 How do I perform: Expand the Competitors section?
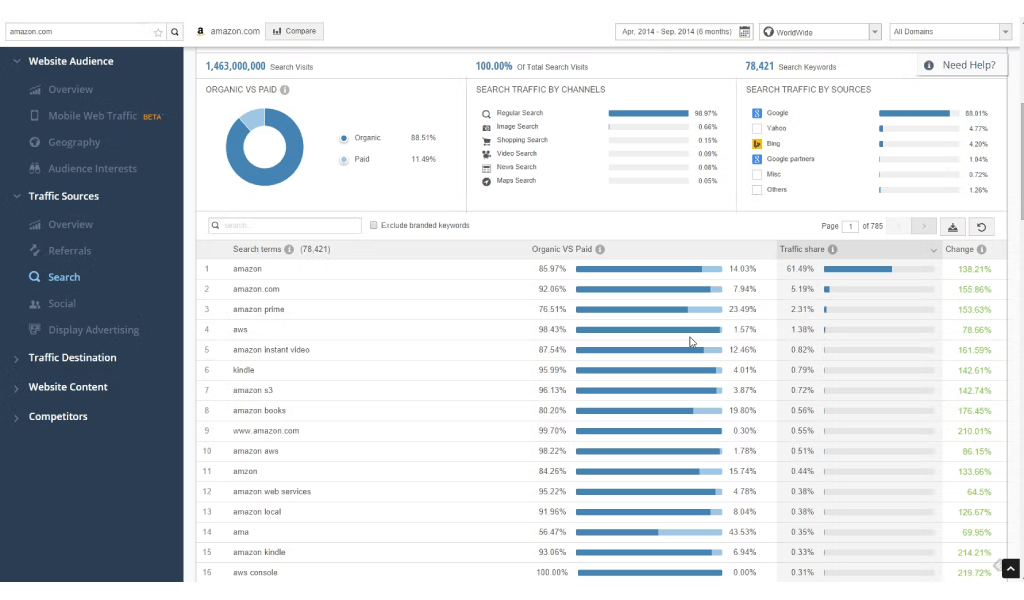coord(17,417)
